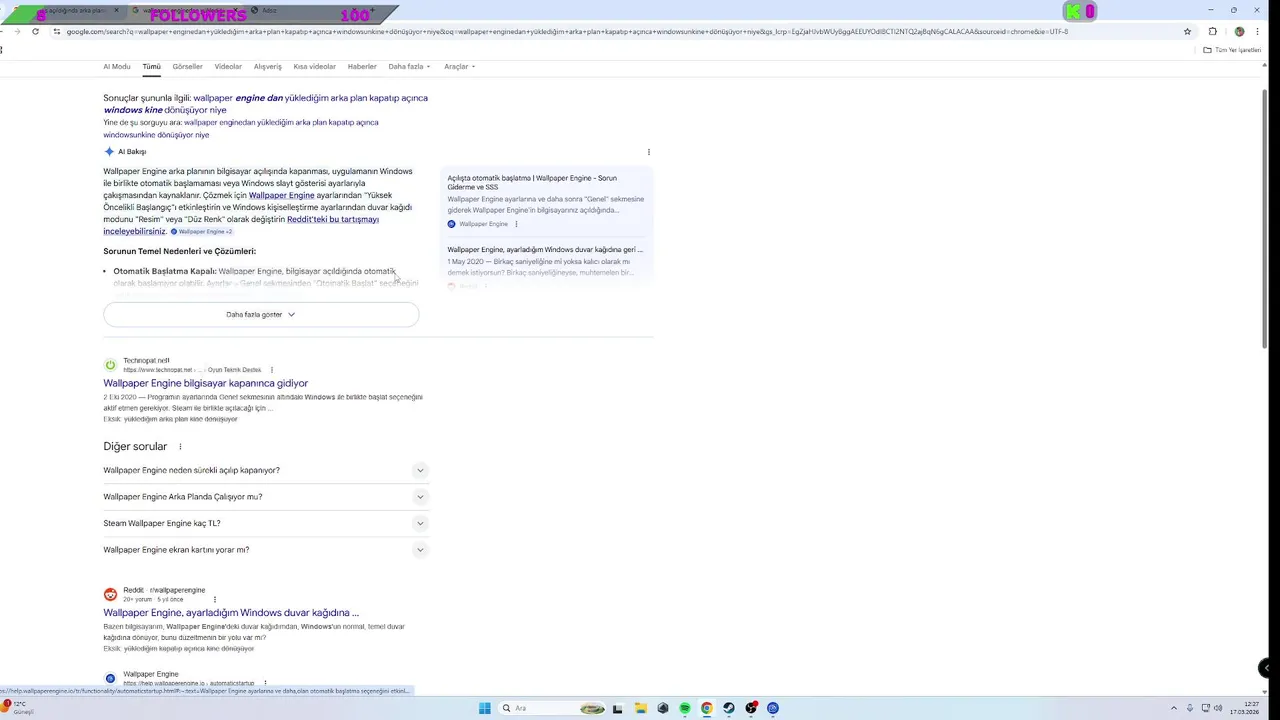Select the Videolar results tab
The height and width of the screenshot is (720, 1280).
click(228, 67)
